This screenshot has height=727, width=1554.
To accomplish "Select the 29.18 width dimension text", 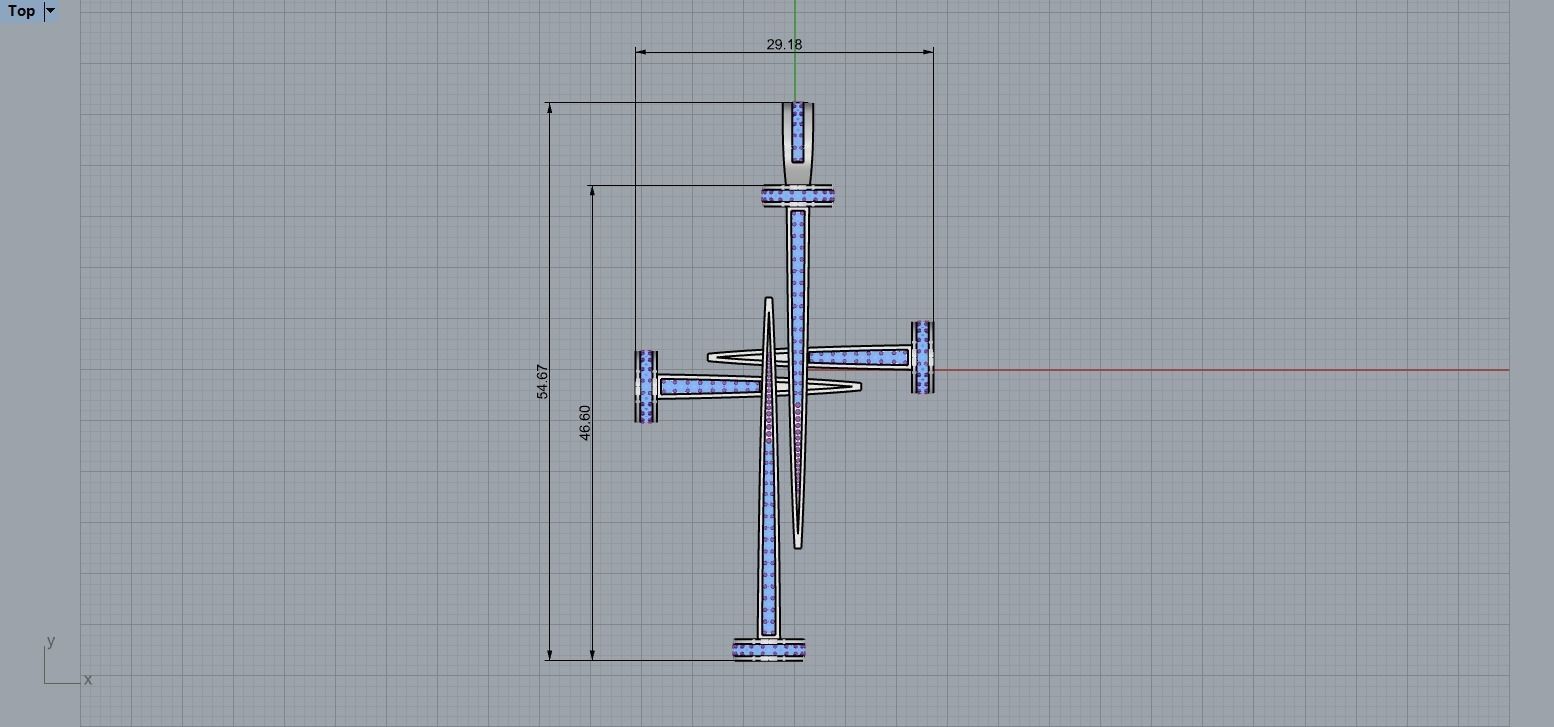I will pos(784,44).
